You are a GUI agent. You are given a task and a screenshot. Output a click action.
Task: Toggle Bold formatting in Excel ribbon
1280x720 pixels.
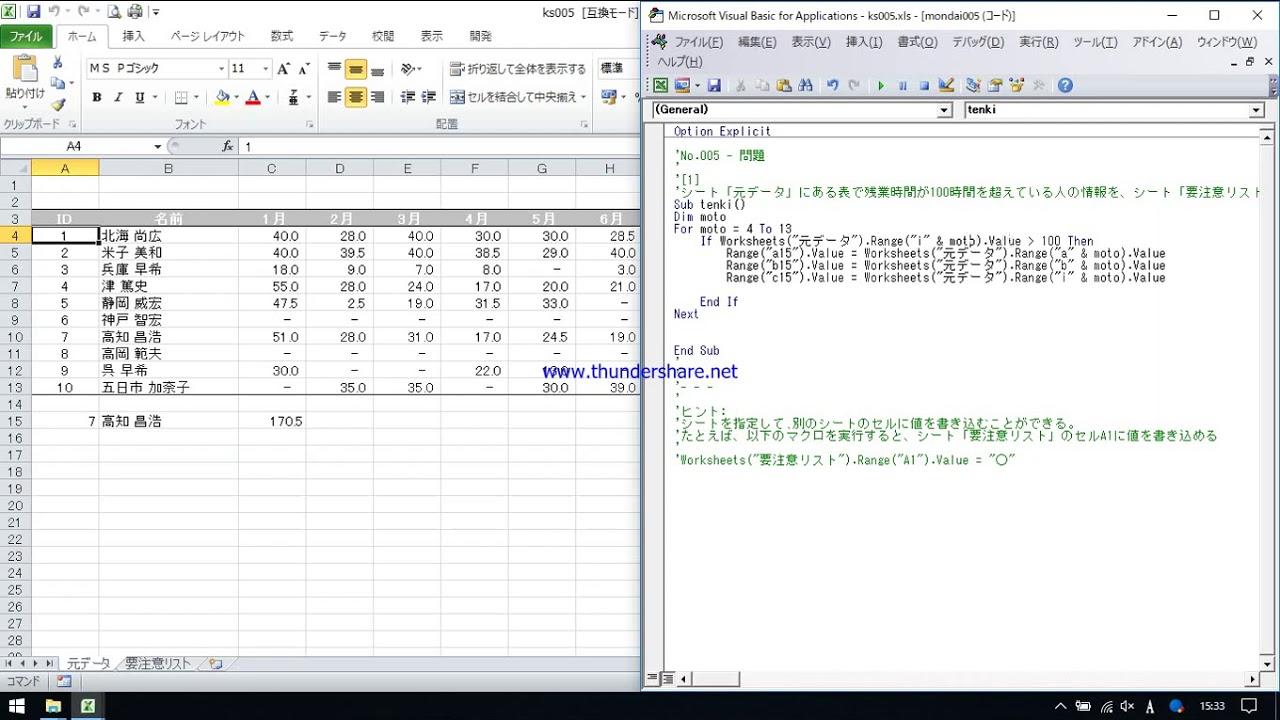[97, 98]
